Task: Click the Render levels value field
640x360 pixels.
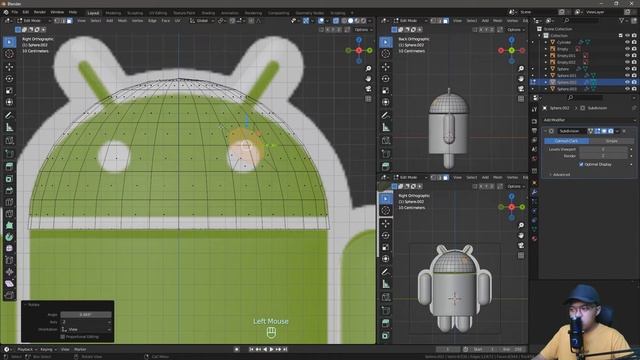Action: point(603,156)
